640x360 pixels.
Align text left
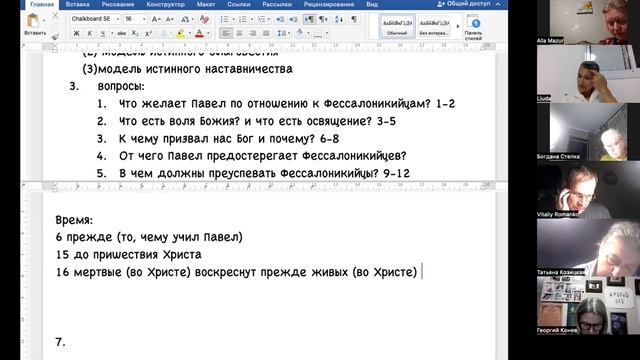pos(226,33)
